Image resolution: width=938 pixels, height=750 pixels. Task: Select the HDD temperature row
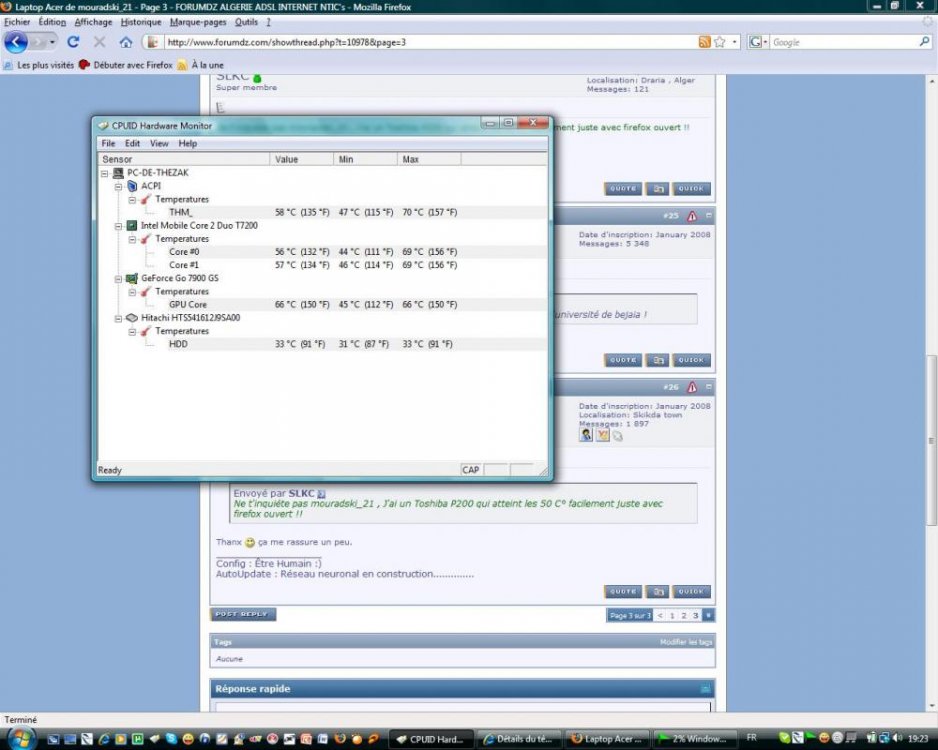pos(178,344)
